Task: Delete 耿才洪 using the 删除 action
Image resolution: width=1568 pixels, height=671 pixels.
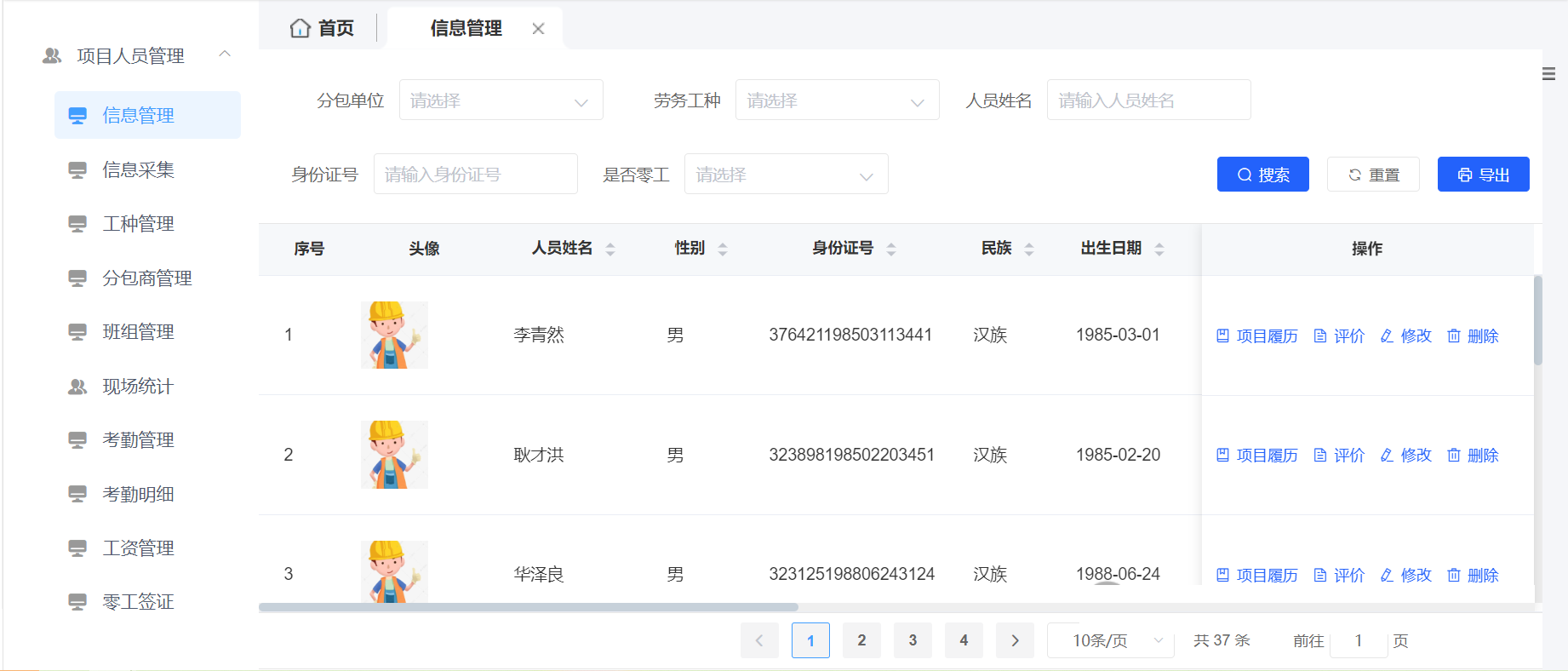Action: (x=1473, y=456)
